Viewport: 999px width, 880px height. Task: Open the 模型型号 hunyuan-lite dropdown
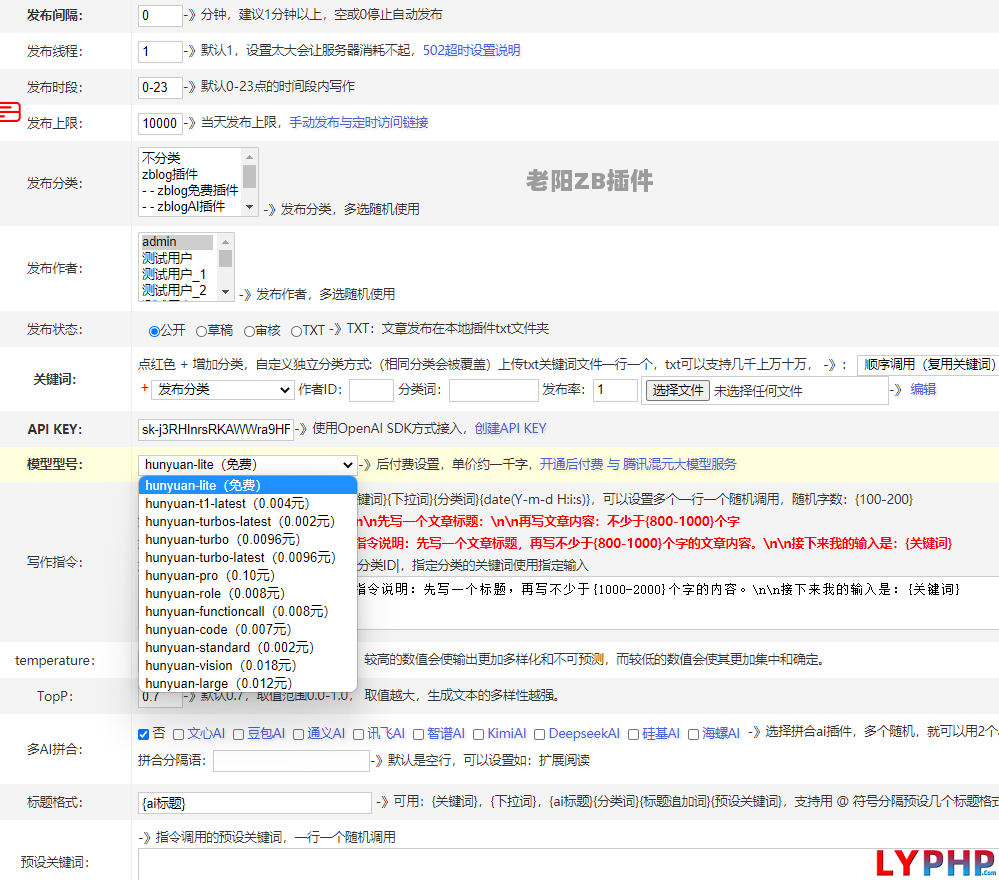tap(247, 465)
